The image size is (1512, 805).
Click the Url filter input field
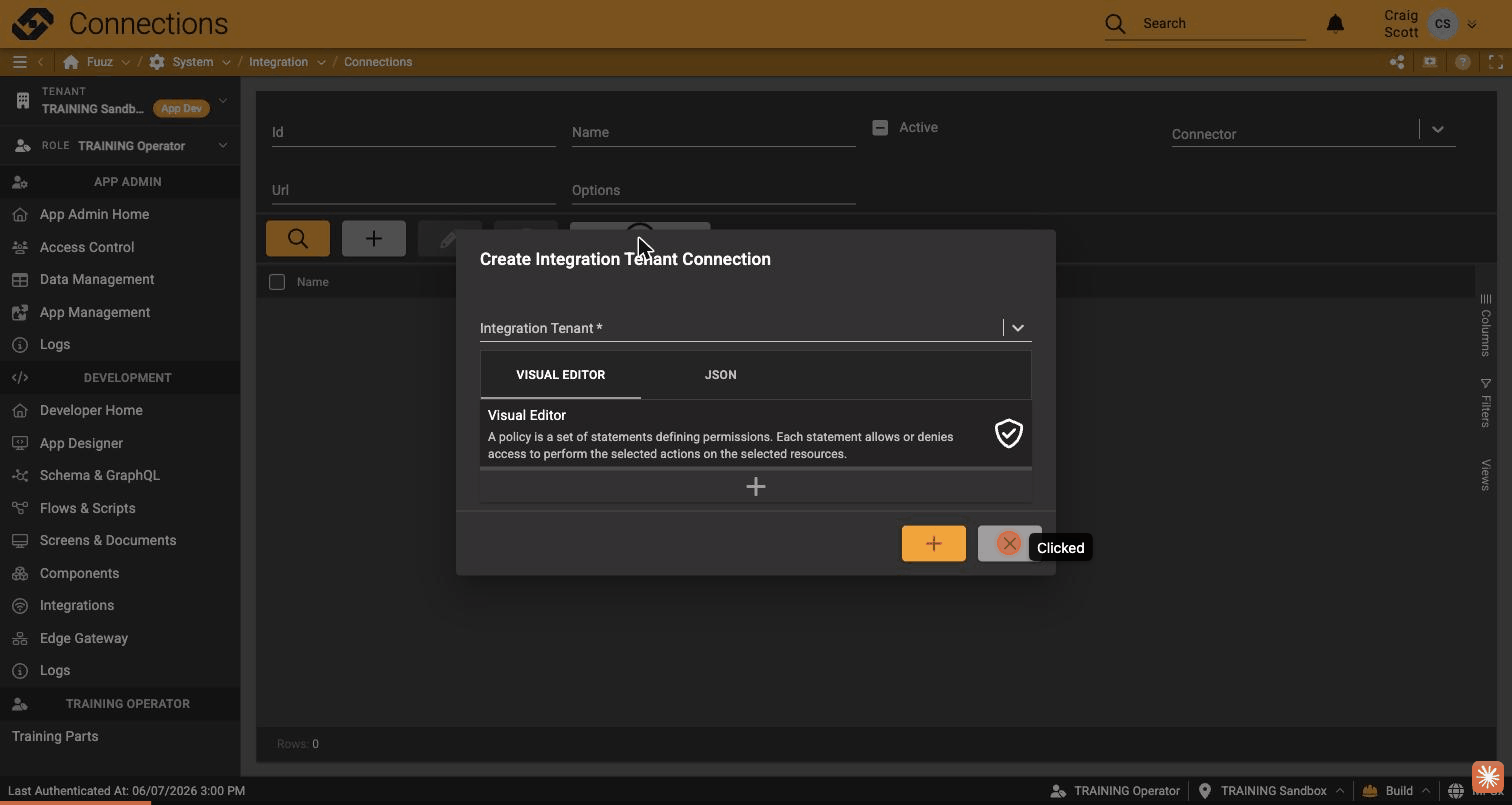point(414,190)
